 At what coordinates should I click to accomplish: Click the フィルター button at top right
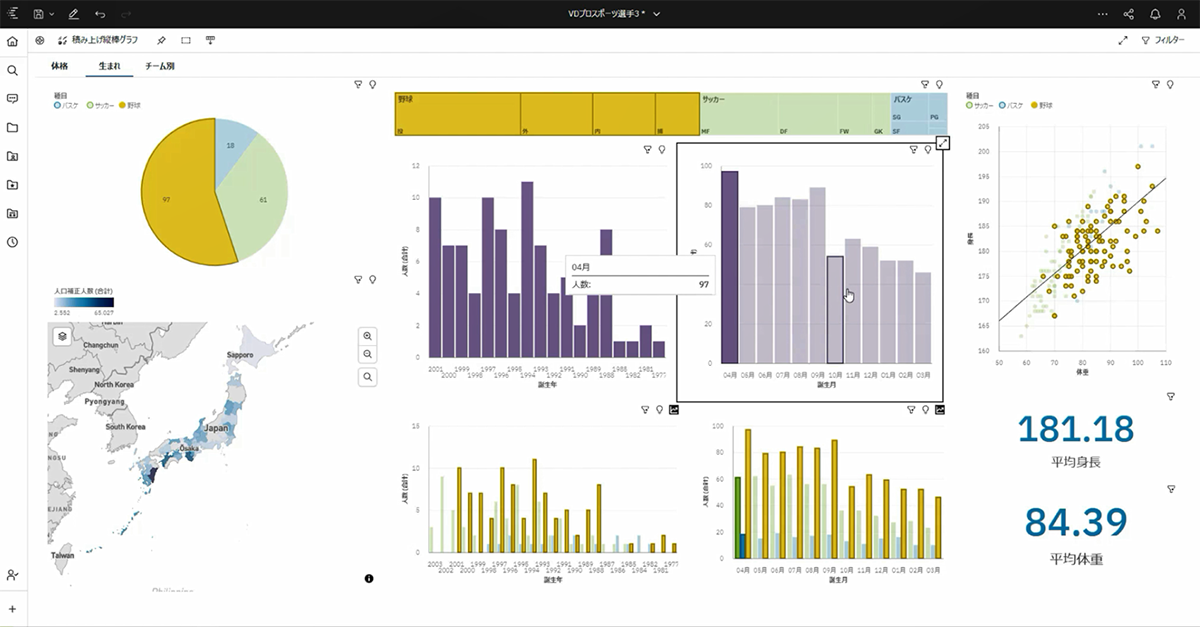(x=1168, y=40)
